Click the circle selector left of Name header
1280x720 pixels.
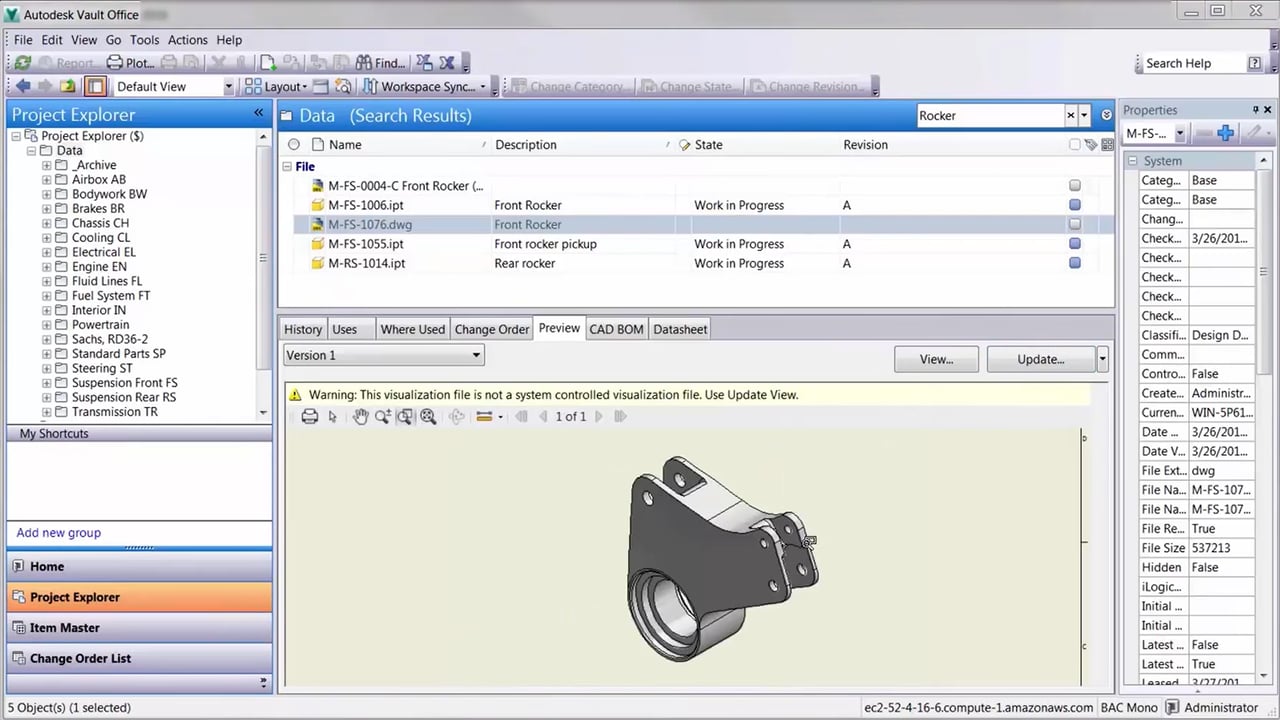[x=294, y=145]
